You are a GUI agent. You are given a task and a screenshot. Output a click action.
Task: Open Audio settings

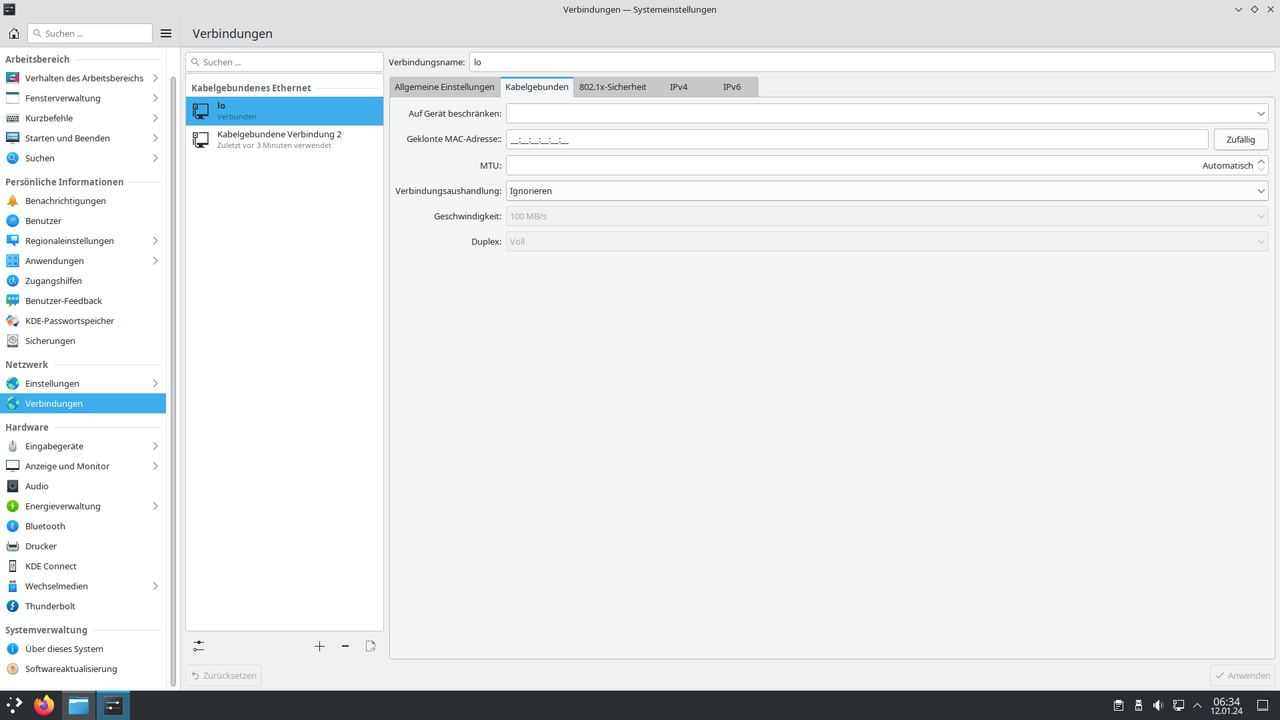[x=83, y=486]
